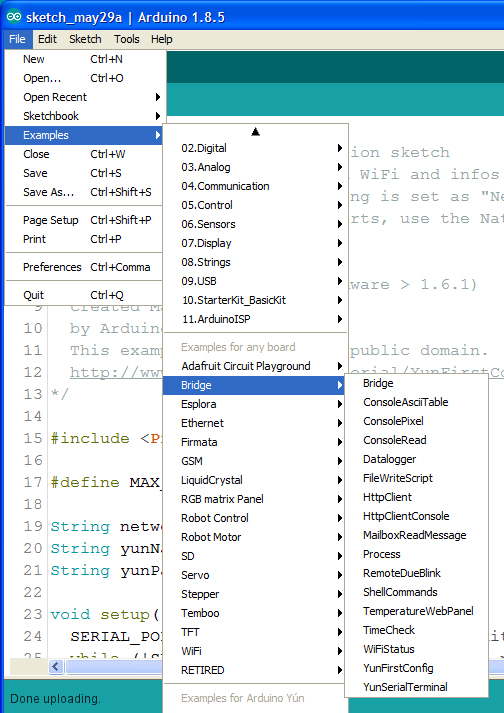Screen dimensions: 504x713
Task: Click the Arduino logo in the title bar
Action: pos(14,17)
